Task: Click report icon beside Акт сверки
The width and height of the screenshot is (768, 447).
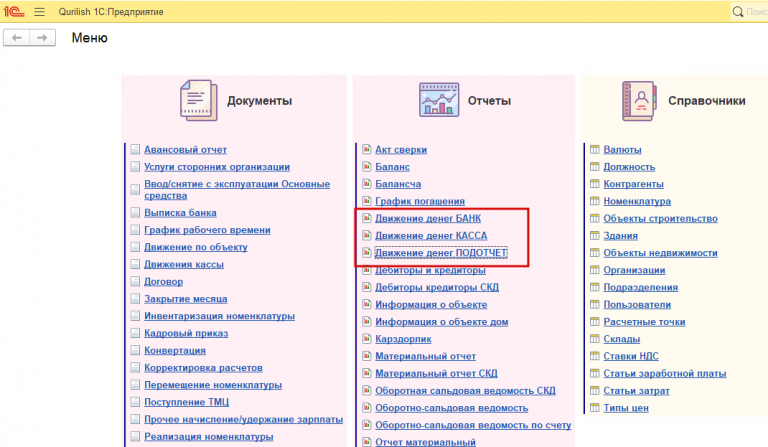Action: (366, 149)
